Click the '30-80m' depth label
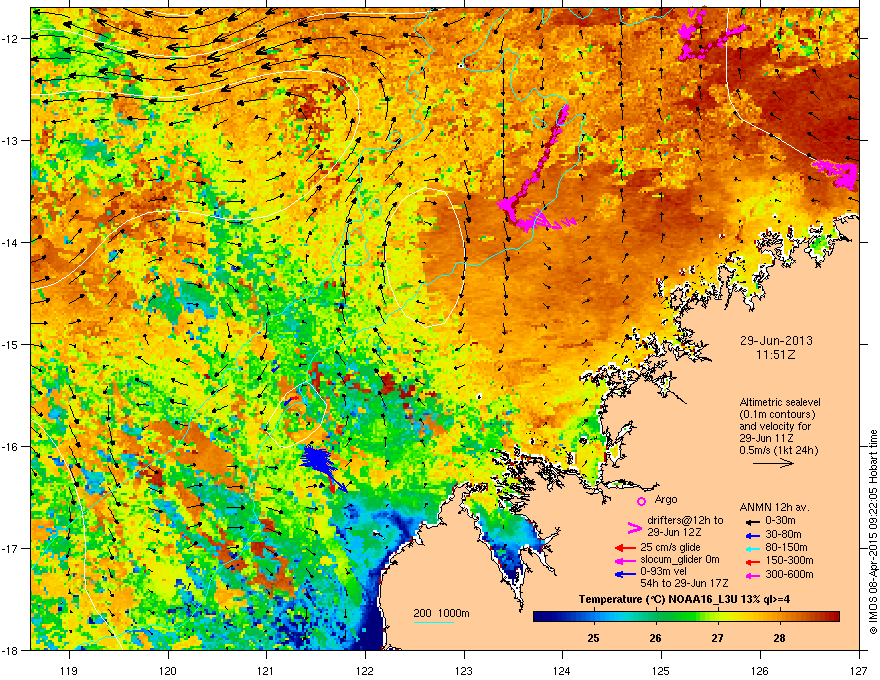This screenshot has width=880, height=680. pyautogui.click(x=783, y=535)
